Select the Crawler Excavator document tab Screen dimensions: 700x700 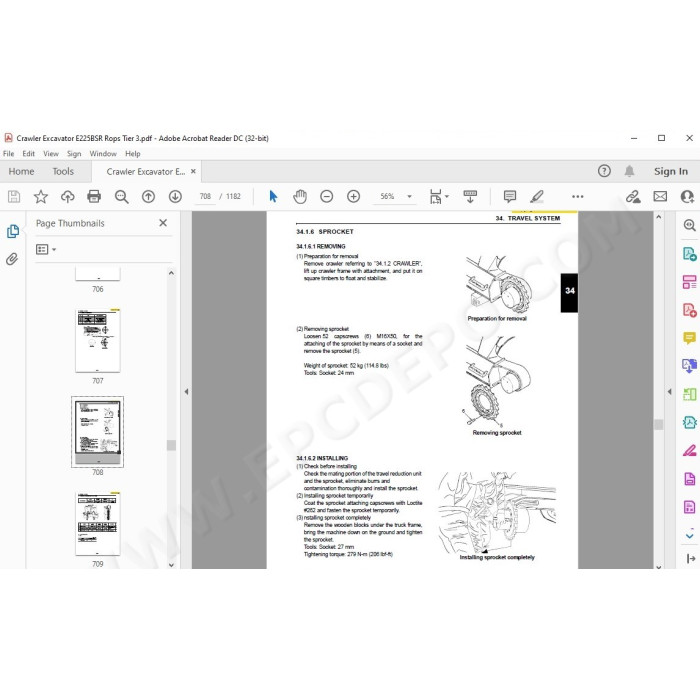pyautogui.click(x=146, y=171)
